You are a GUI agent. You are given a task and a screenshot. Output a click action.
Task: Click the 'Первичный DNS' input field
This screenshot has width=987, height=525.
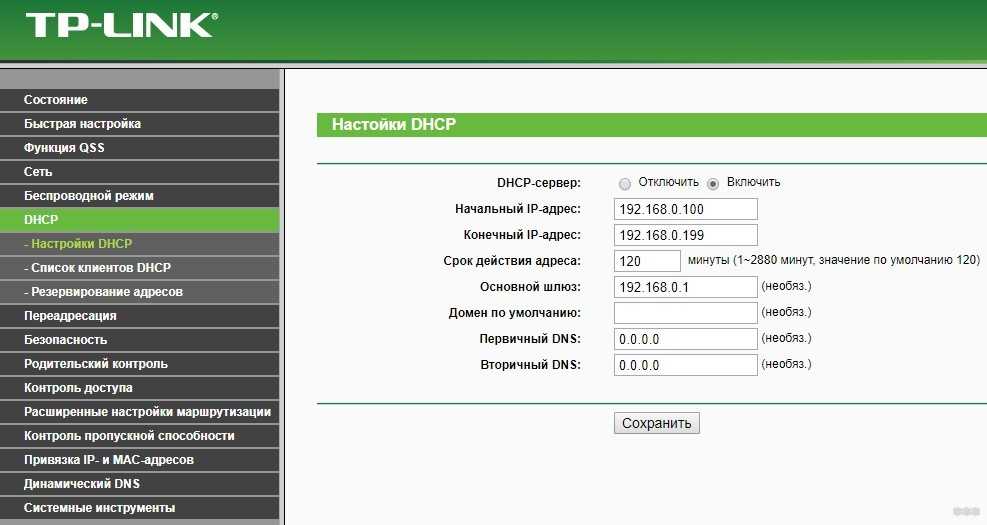click(x=685, y=339)
